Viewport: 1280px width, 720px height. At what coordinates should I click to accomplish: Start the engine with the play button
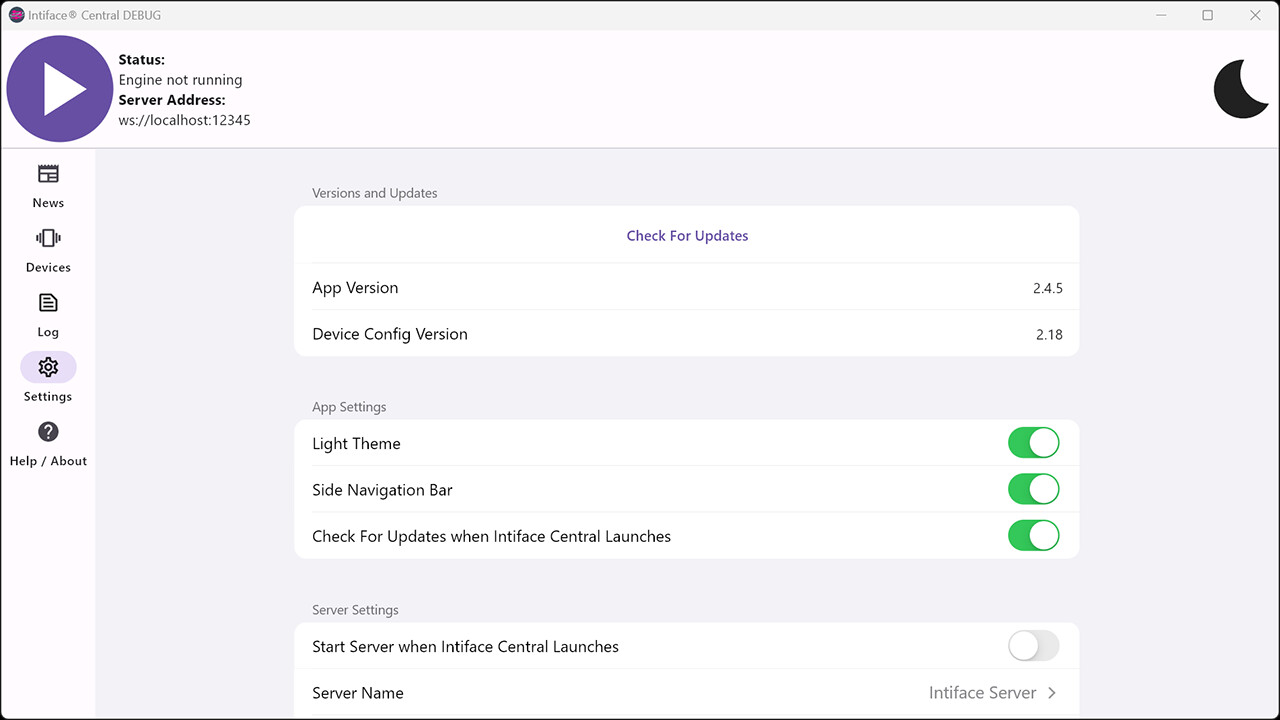60,89
